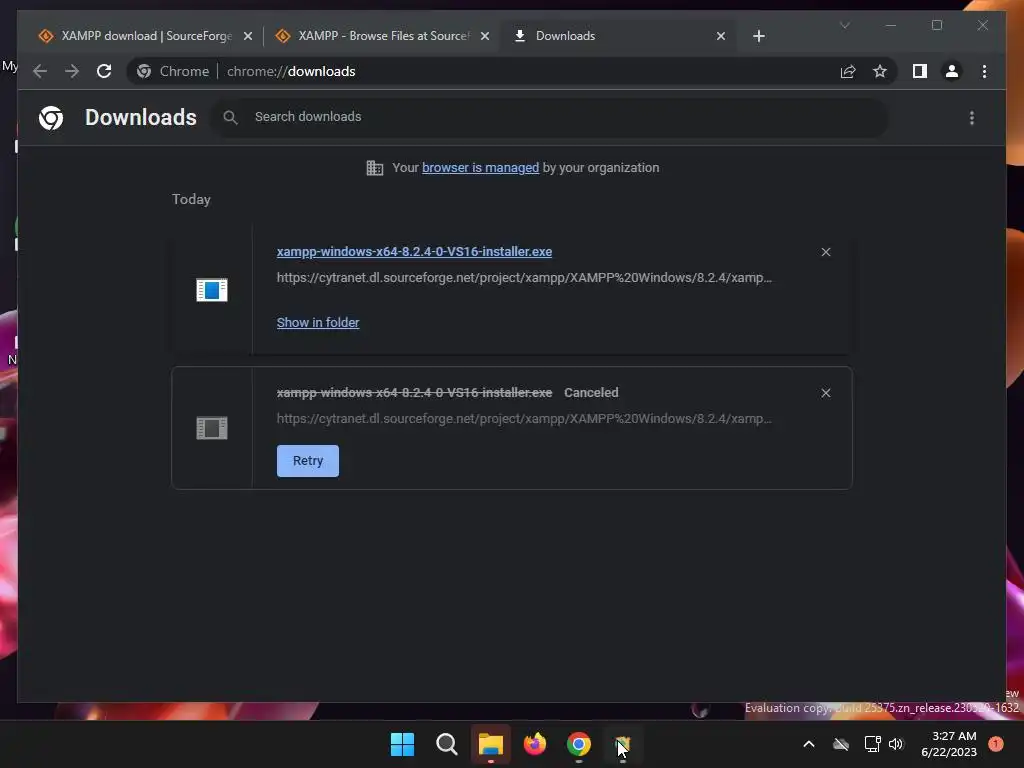The height and width of the screenshot is (768, 1024).
Task: Click the search magnifier icon
Action: click(230, 117)
